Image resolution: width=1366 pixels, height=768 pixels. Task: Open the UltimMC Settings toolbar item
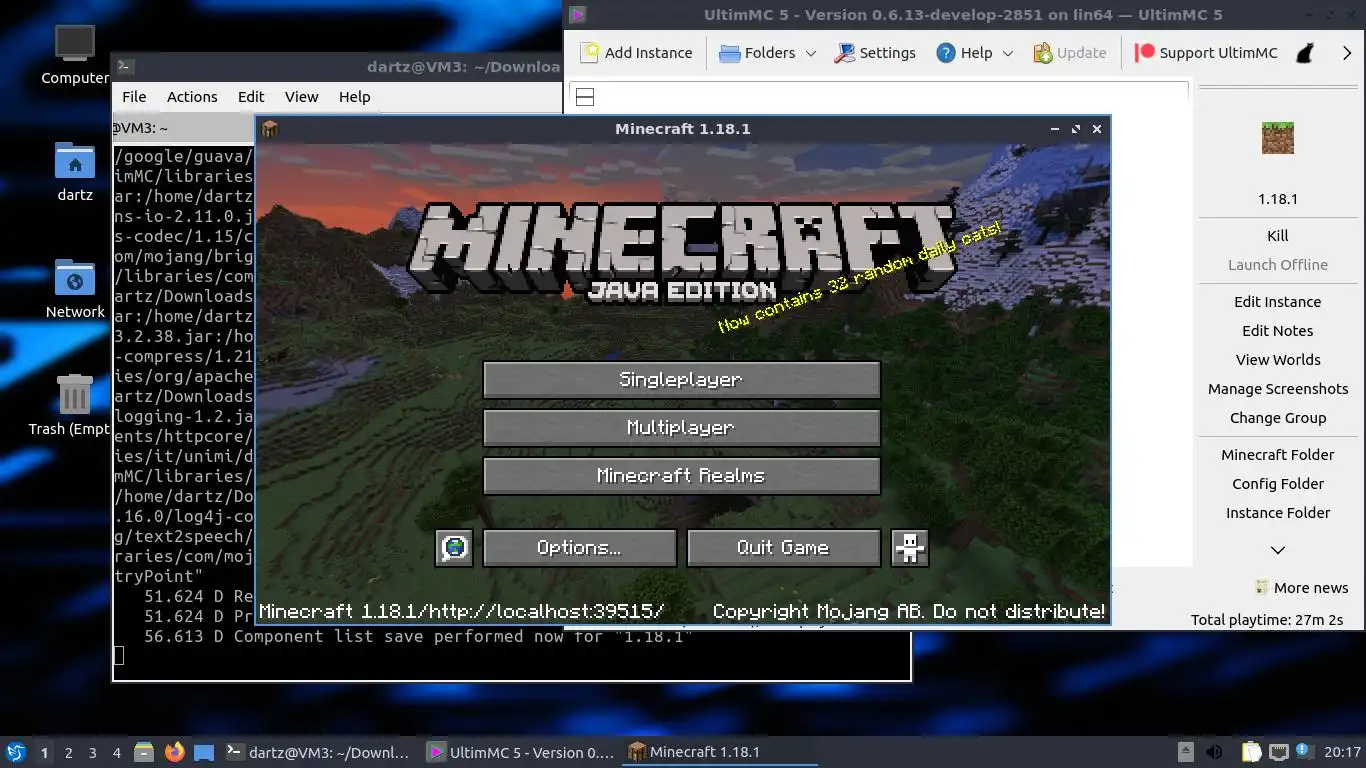(875, 53)
